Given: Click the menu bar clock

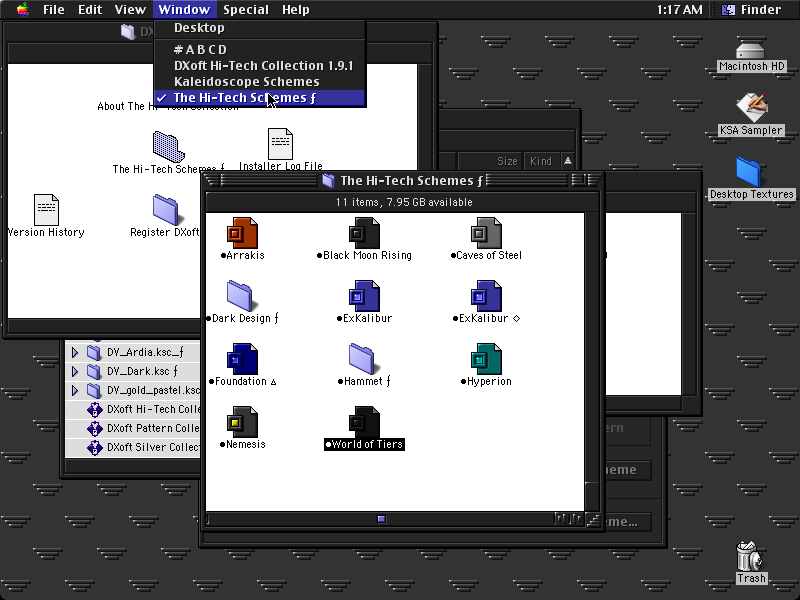Looking at the screenshot, I should tap(680, 10).
